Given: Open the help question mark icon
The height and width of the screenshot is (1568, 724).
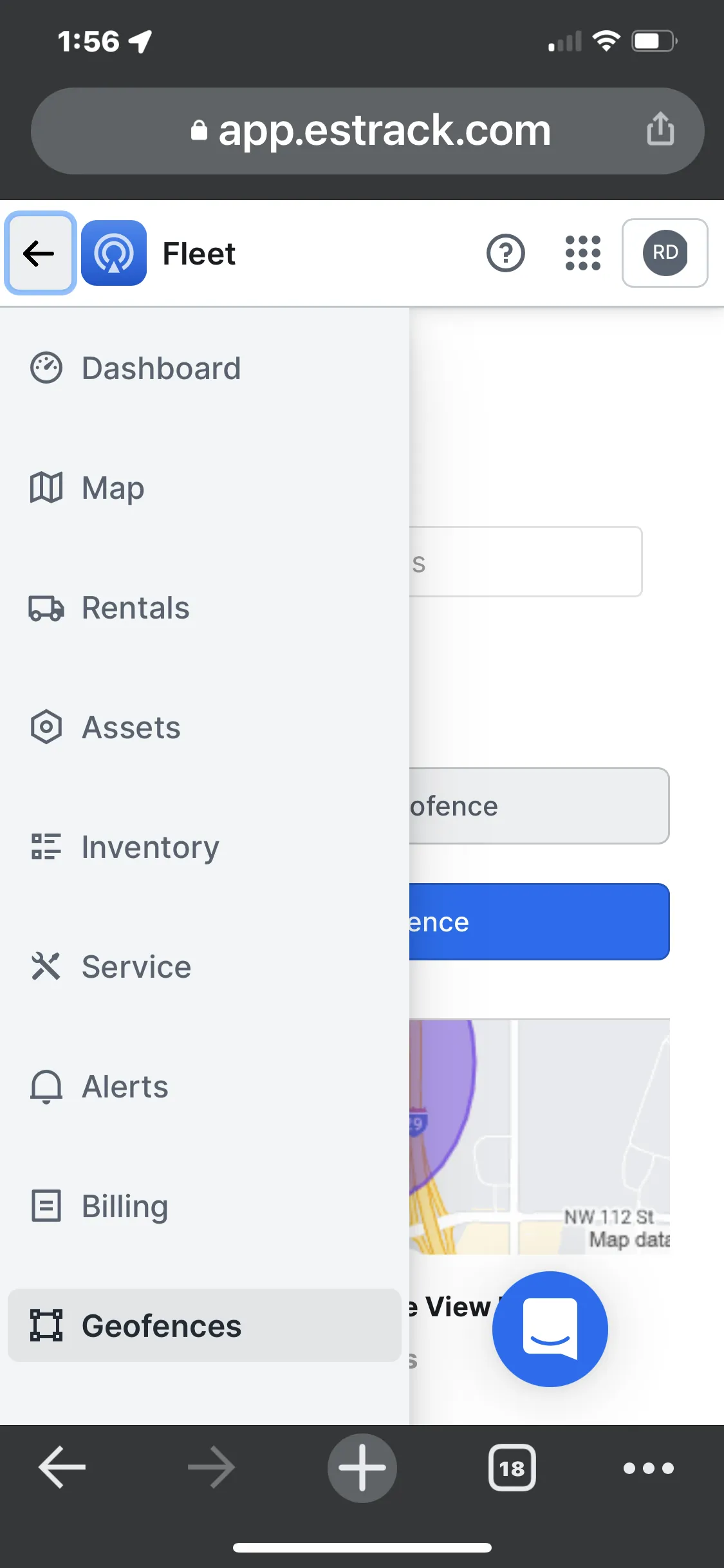Looking at the screenshot, I should (506, 254).
